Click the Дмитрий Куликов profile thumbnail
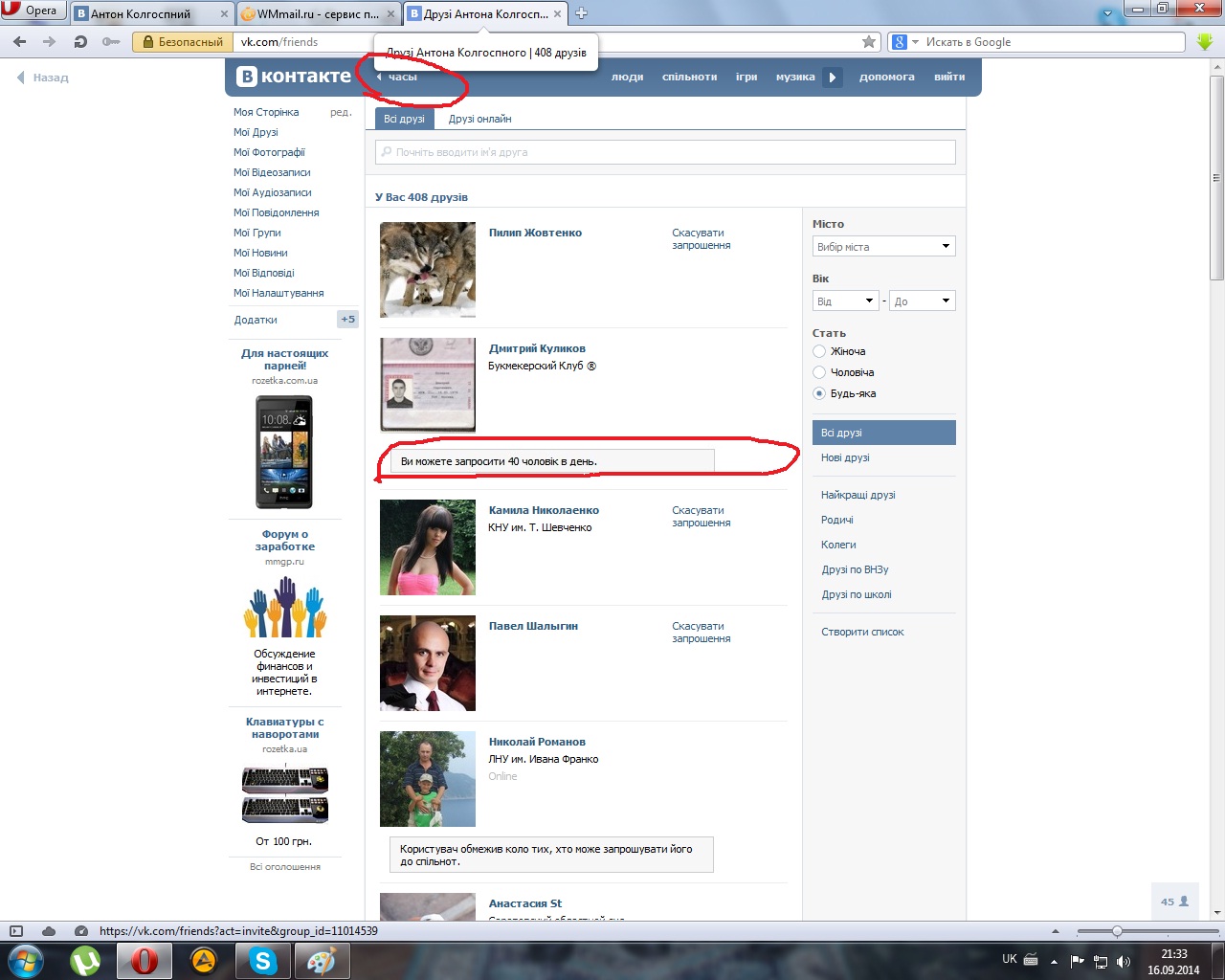Screen dimensions: 1225x980 428,385
